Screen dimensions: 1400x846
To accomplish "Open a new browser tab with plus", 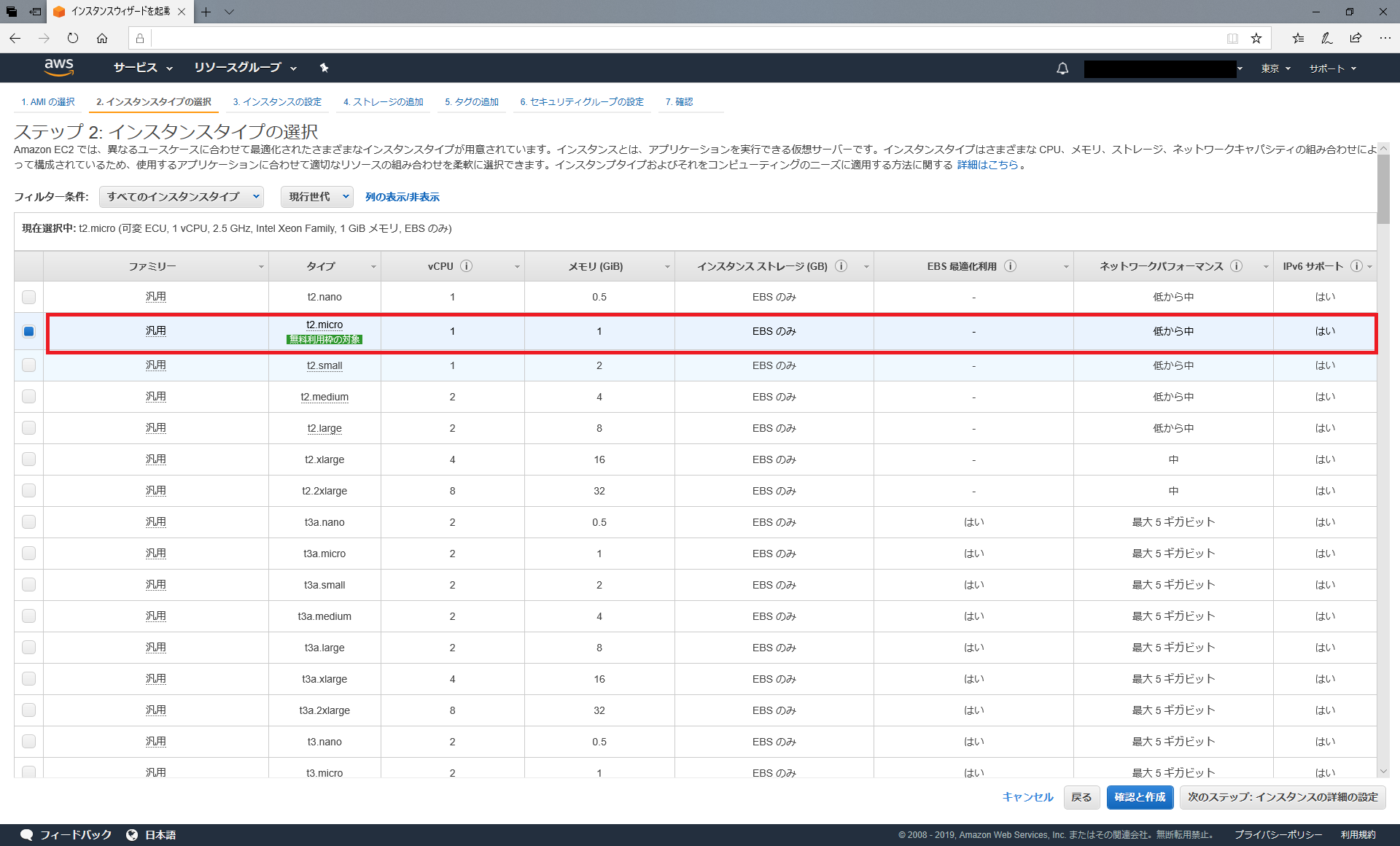I will click(206, 12).
